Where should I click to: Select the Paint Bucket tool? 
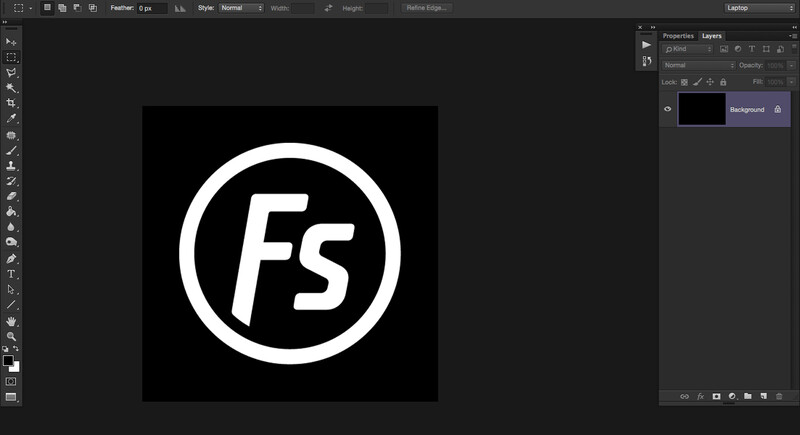point(11,212)
